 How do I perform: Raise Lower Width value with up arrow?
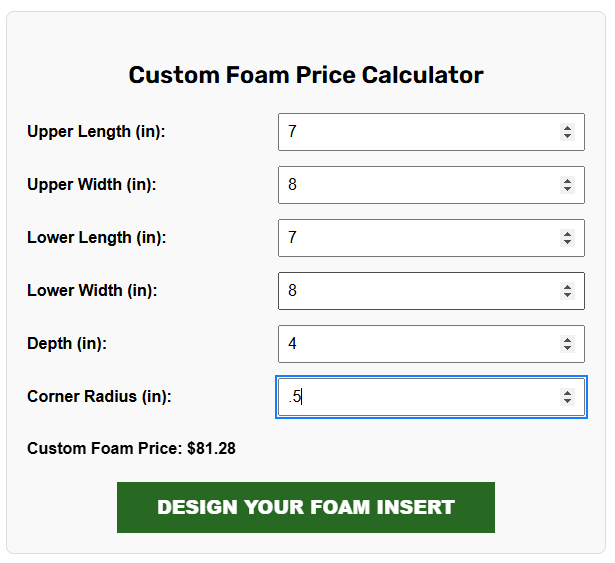567,287
